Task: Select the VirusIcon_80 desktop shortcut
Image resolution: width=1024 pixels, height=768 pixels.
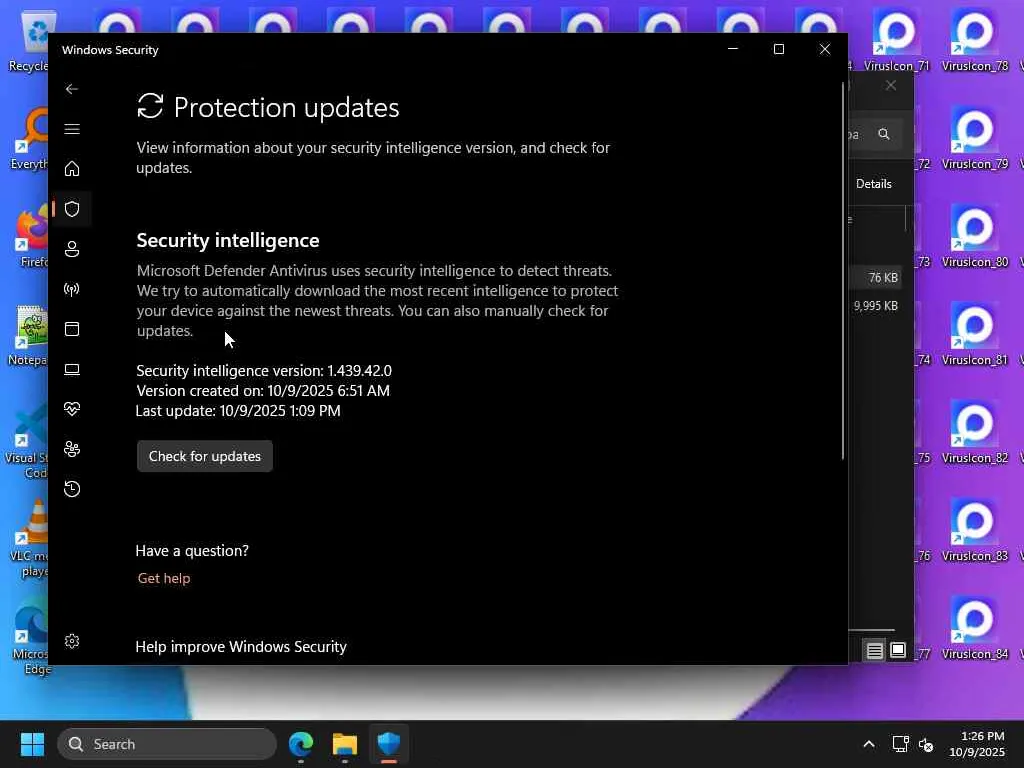Action: [x=974, y=236]
